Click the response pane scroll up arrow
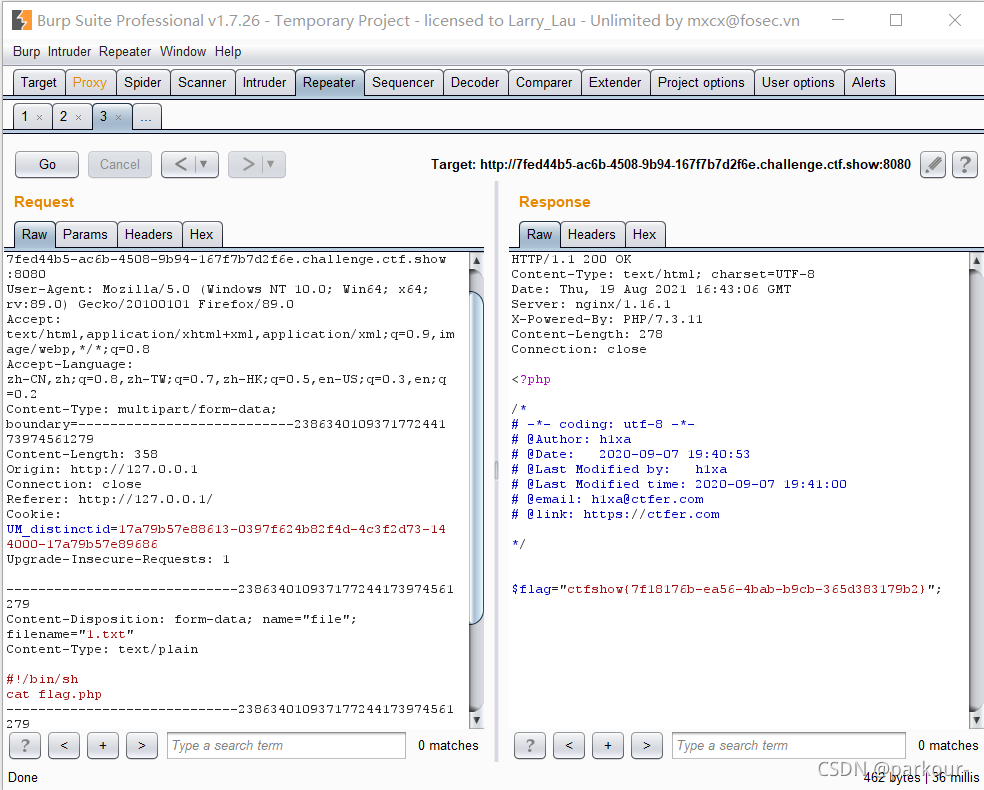 coord(976,260)
